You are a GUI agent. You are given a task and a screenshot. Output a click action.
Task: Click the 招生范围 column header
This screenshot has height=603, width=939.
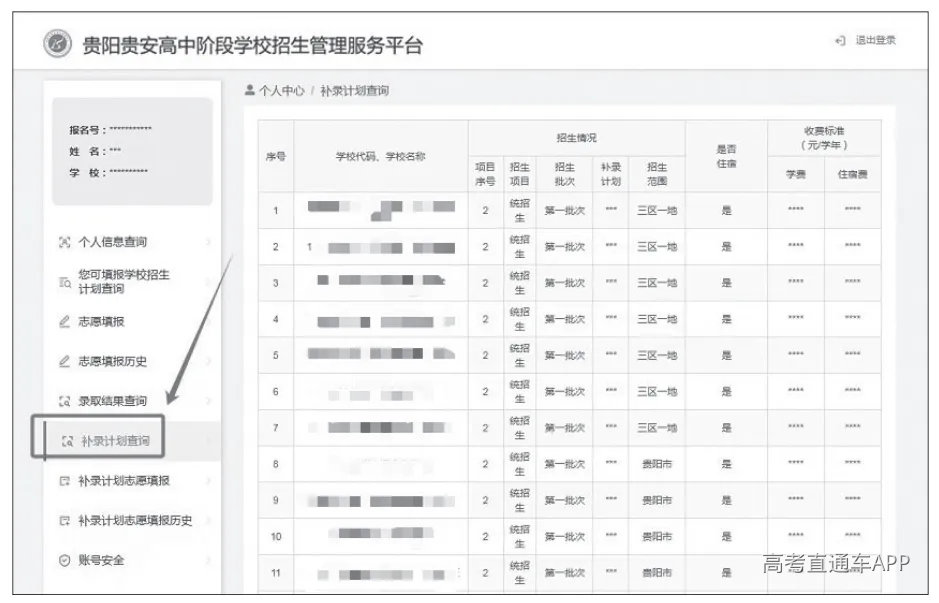[x=656, y=174]
